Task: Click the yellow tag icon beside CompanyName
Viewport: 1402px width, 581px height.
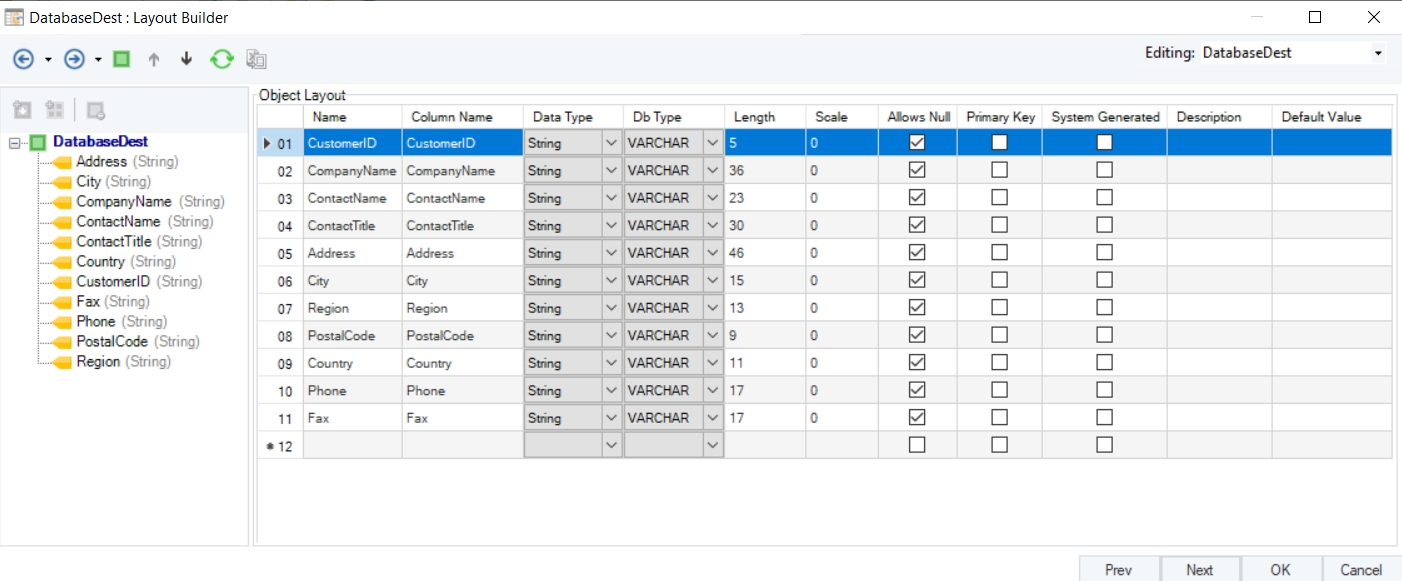Action: 62,202
